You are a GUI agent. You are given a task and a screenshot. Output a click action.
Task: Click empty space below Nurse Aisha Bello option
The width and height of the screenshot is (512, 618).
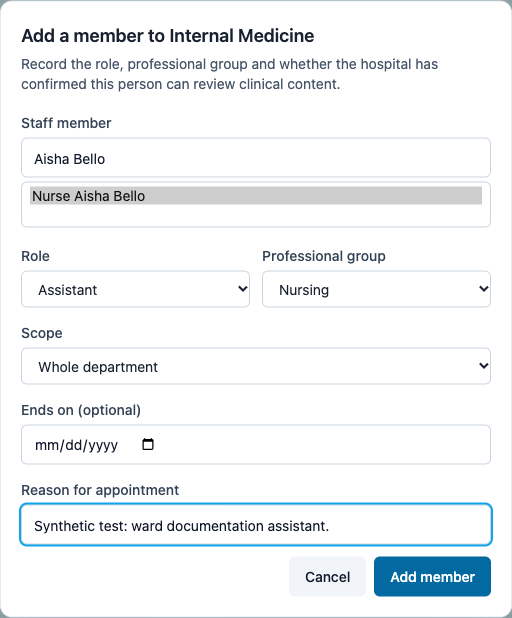256,215
